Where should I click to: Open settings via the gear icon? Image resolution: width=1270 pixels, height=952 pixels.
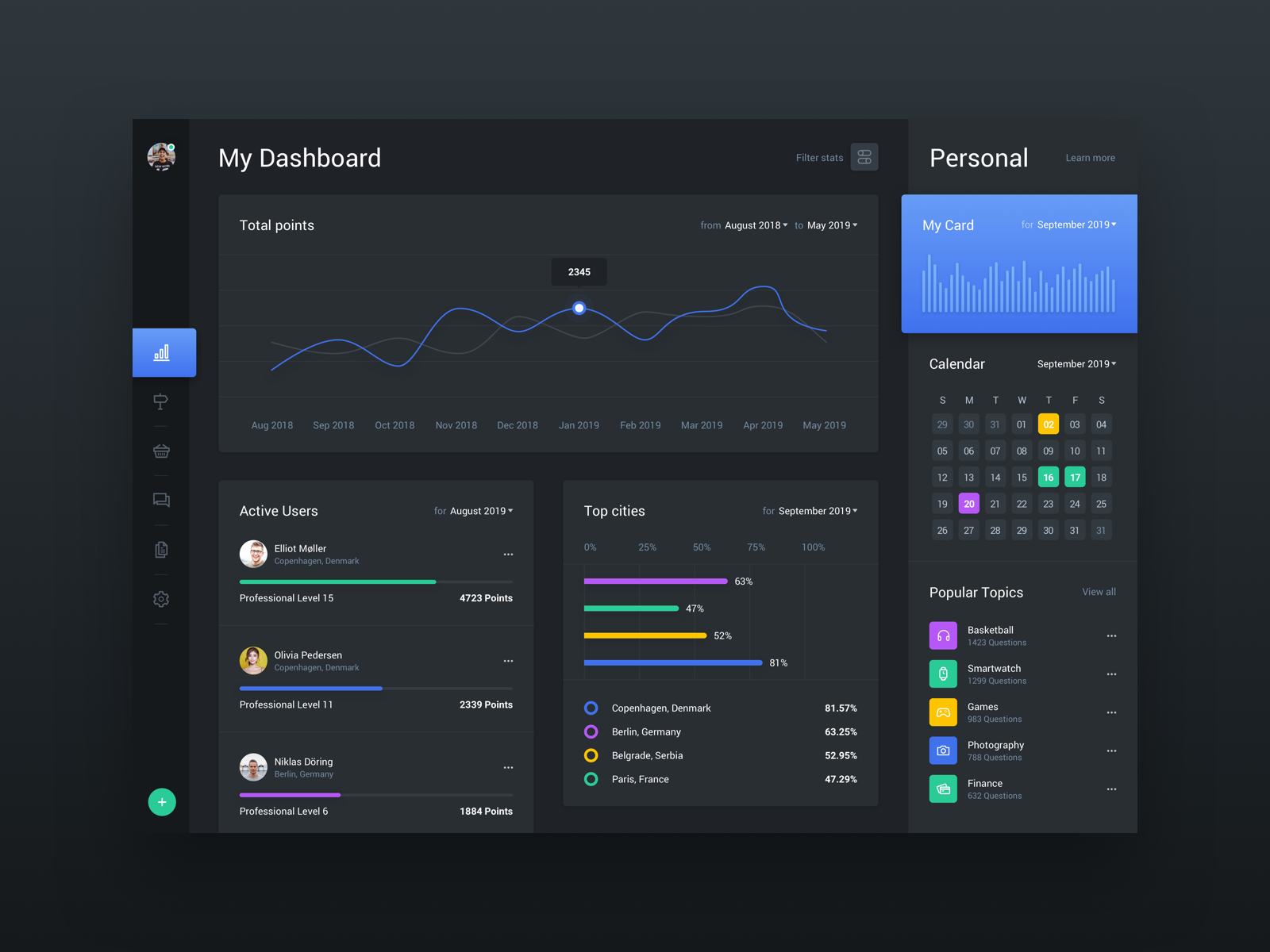[161, 599]
